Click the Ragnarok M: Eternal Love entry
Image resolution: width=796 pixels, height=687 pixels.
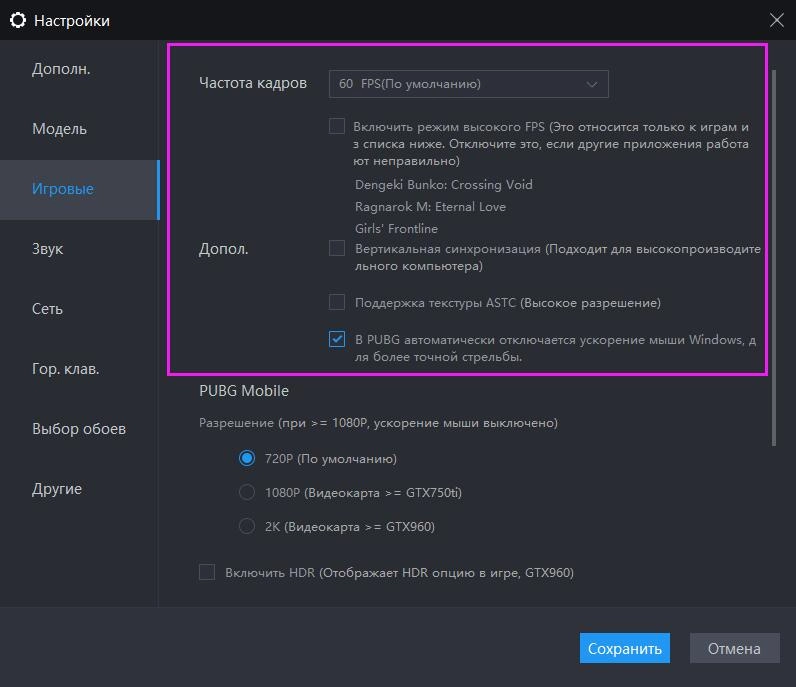(430, 207)
